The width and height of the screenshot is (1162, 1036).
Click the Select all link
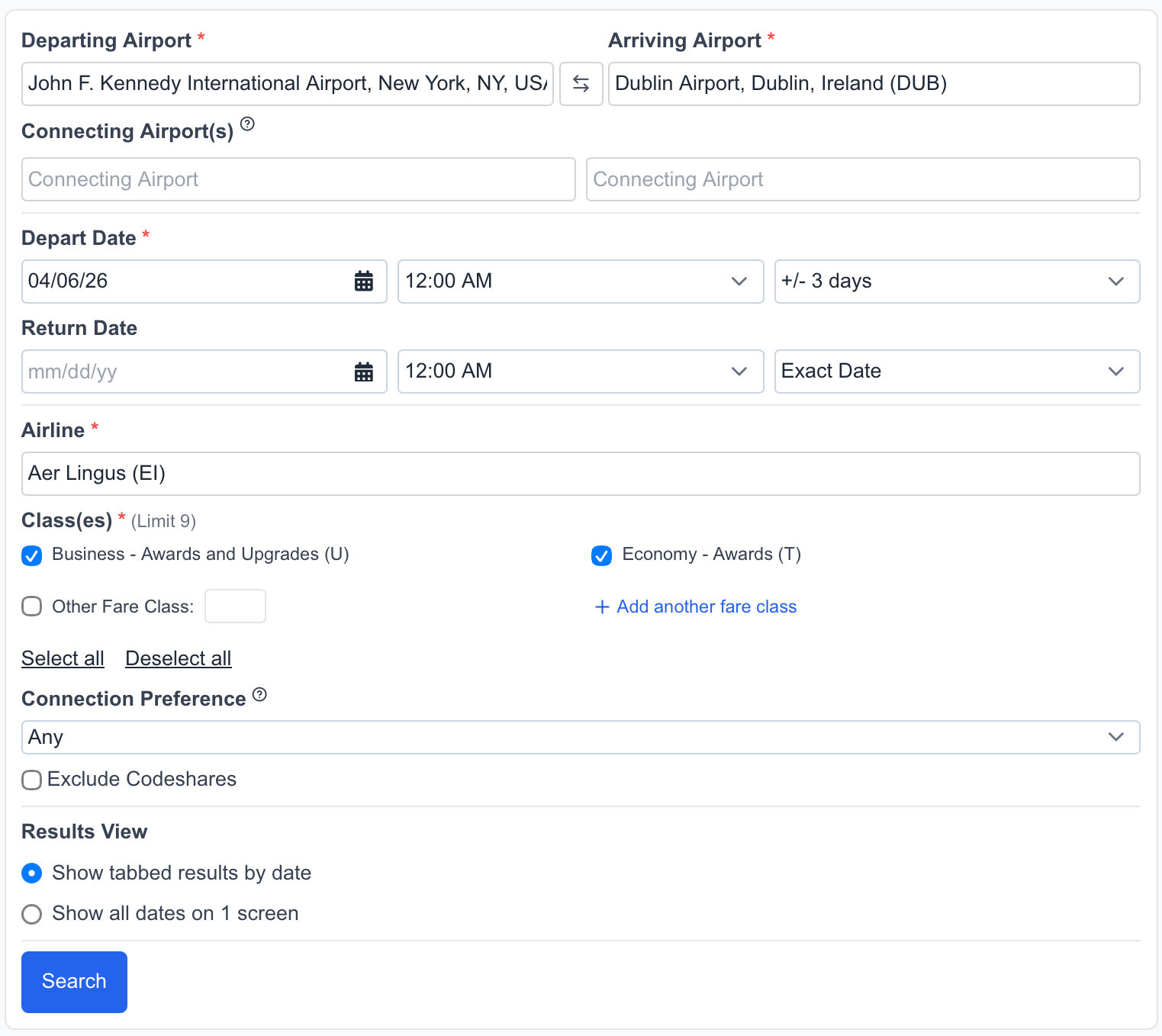[x=63, y=658]
